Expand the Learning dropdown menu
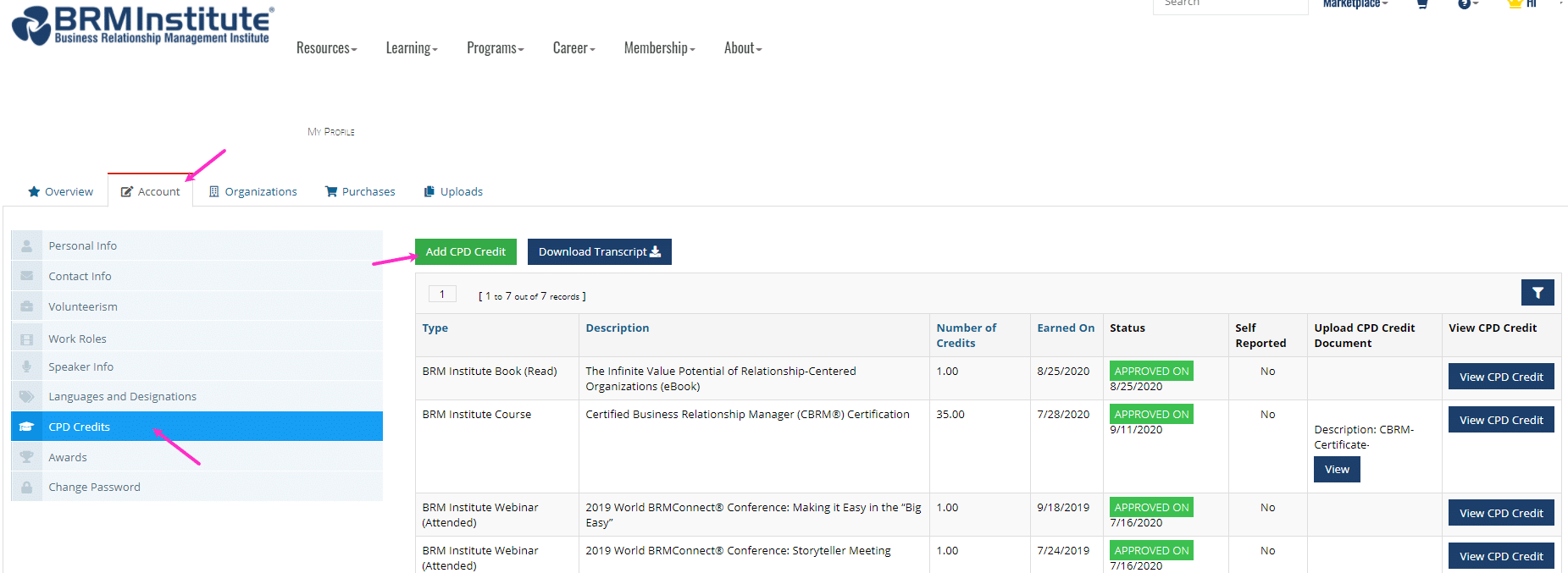The width and height of the screenshot is (1568, 573). click(412, 48)
